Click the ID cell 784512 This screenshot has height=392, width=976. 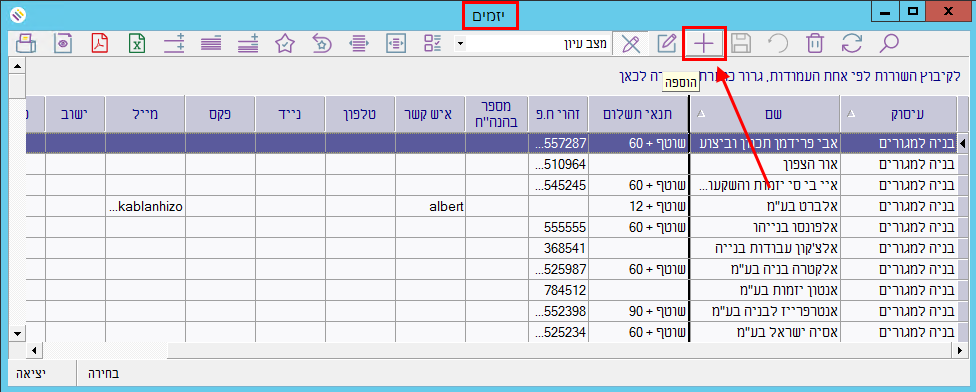(x=558, y=290)
